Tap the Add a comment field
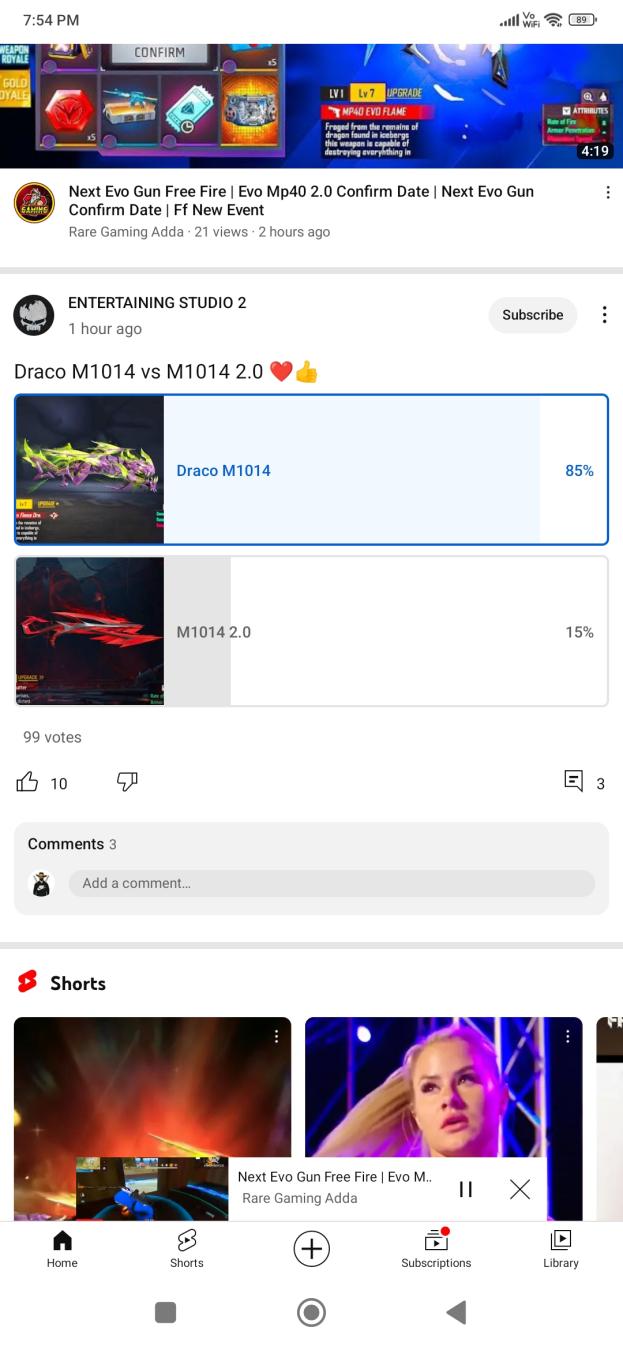Image resolution: width=623 pixels, height=1350 pixels. 331,883
